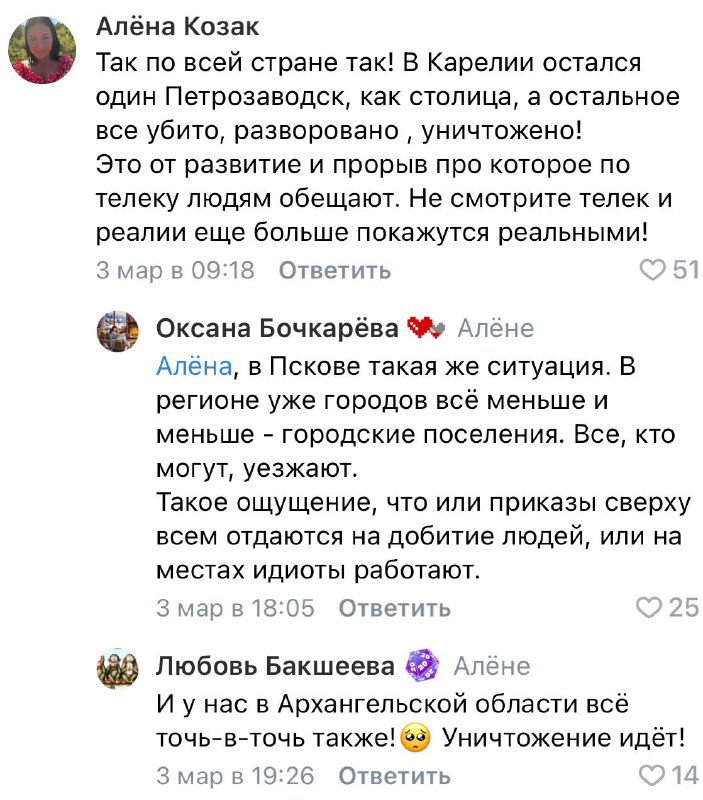Click the hearts emoji status beside Оксана Бочкарёва
This screenshot has width=703, height=800.
pos(424,328)
